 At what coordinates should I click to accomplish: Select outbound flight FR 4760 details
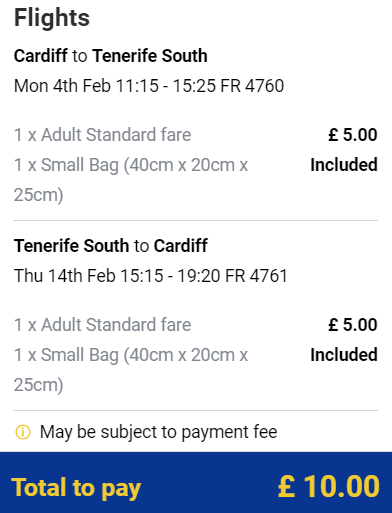click(149, 86)
